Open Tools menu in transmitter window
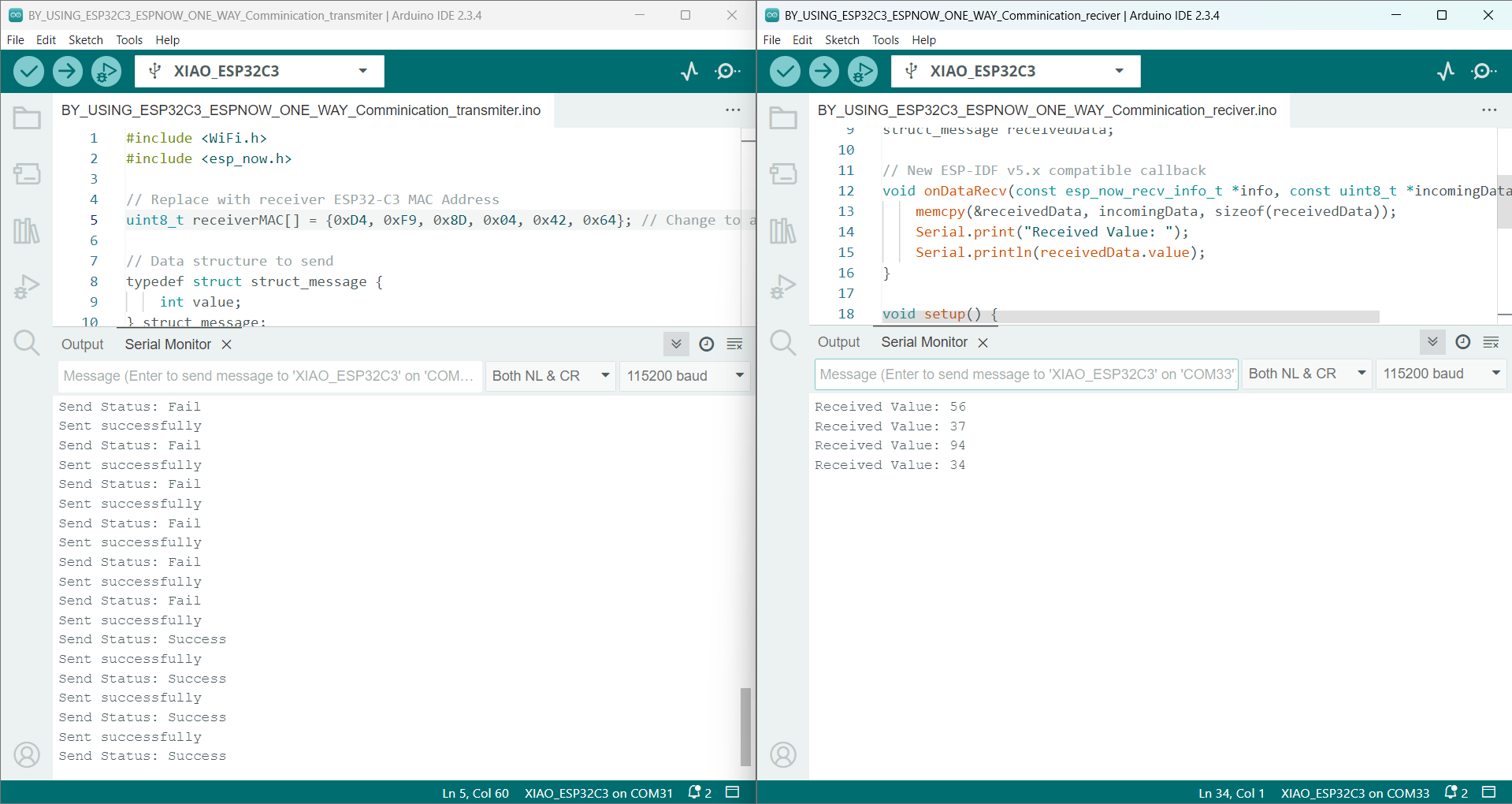Viewport: 1512px width, 804px height. 129,40
